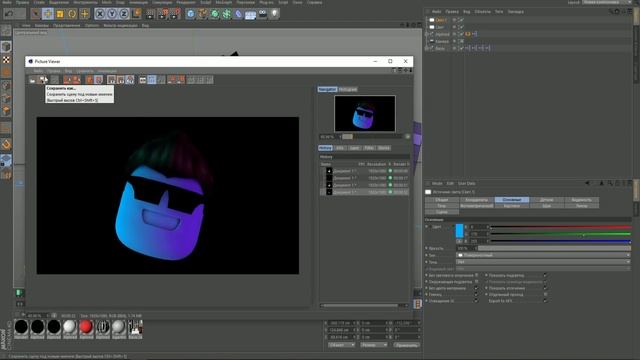Click the coordinate system cube icon
The image size is (640, 360).
[x=136, y=14]
